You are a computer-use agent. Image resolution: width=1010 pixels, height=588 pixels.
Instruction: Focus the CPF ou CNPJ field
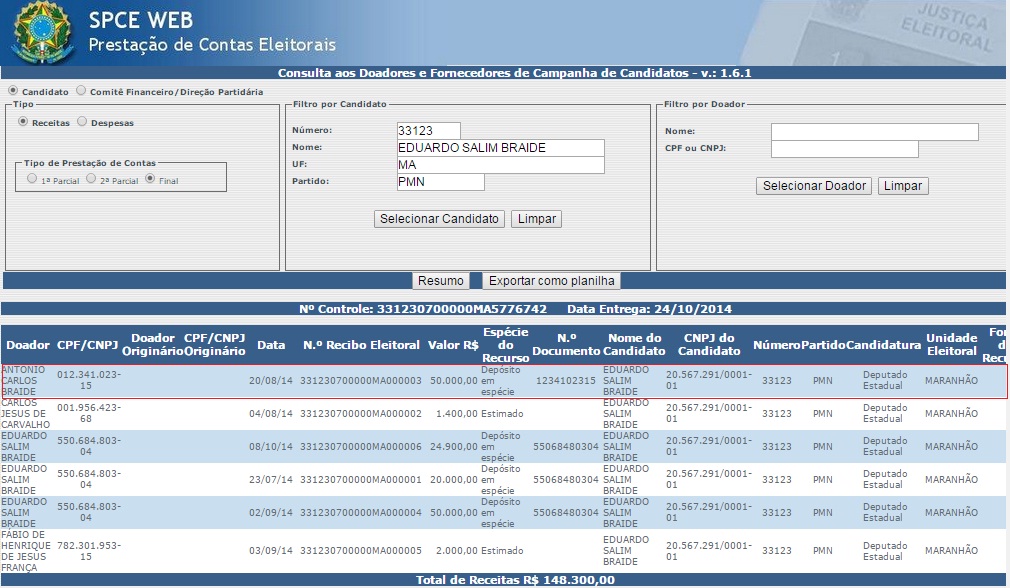(x=844, y=149)
